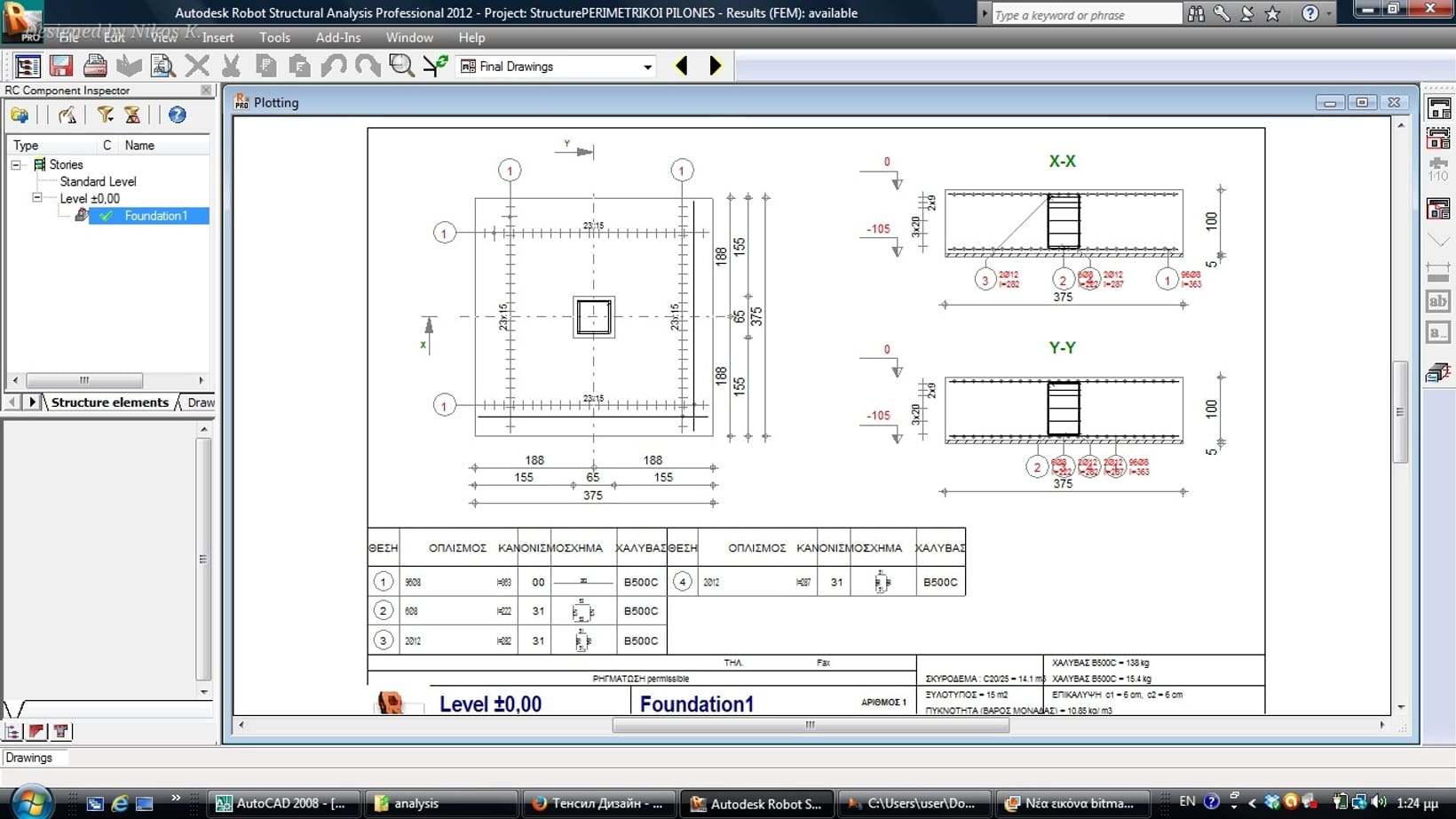Click the star Favorites icon in title bar

[1272, 14]
